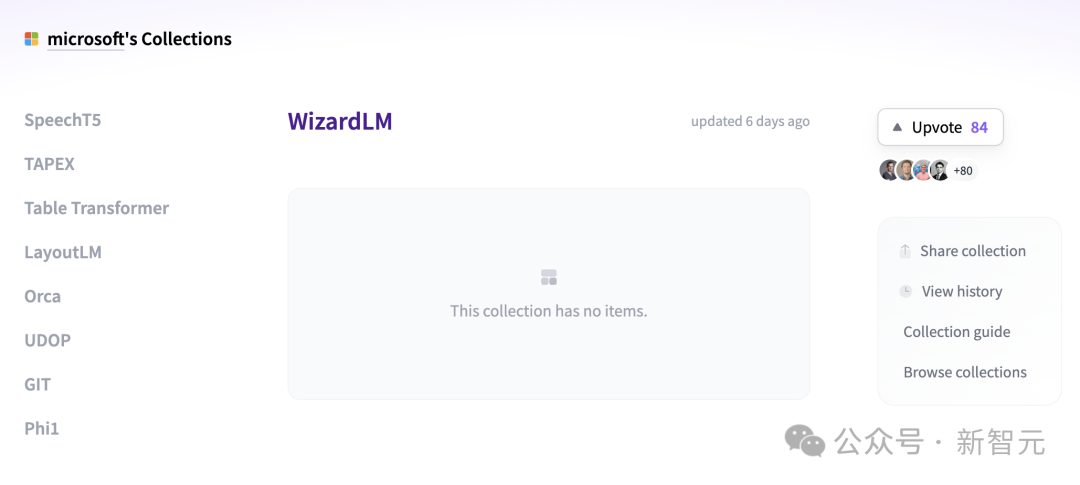Screen dimensions: 1080x485
Task: Select the SpeechT5 collection
Action: [x=63, y=120]
